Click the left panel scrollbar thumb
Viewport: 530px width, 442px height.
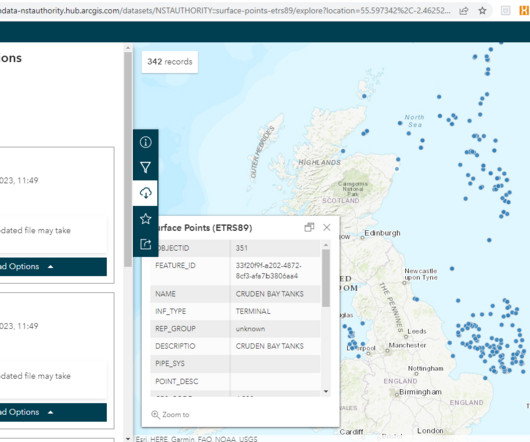point(128,159)
